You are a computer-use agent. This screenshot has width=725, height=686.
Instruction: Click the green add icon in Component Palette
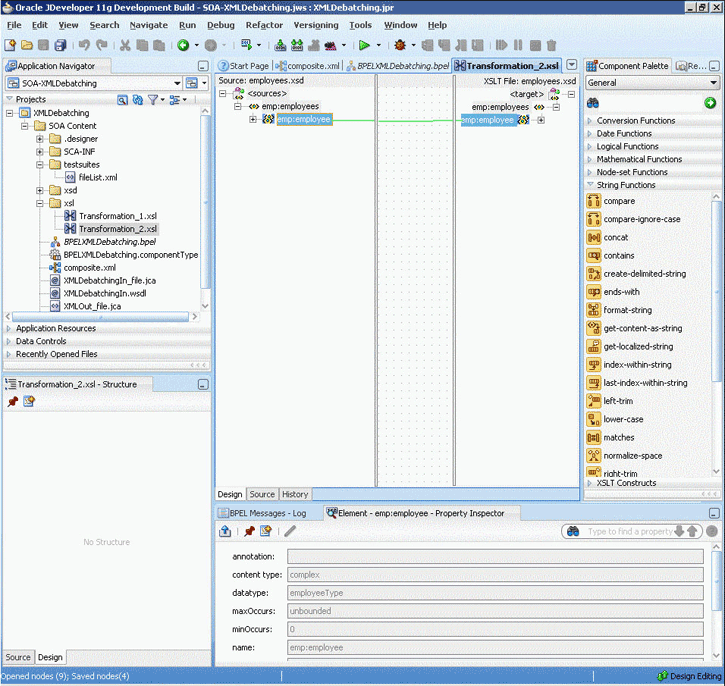710,103
